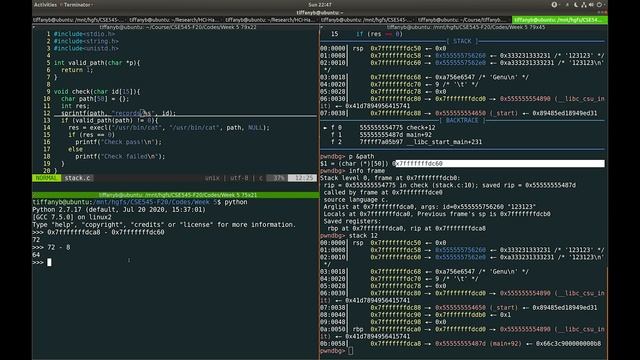The image size is (640, 360).
Task: Click the 12:25 cursor position in vim status
Action: click(302, 178)
